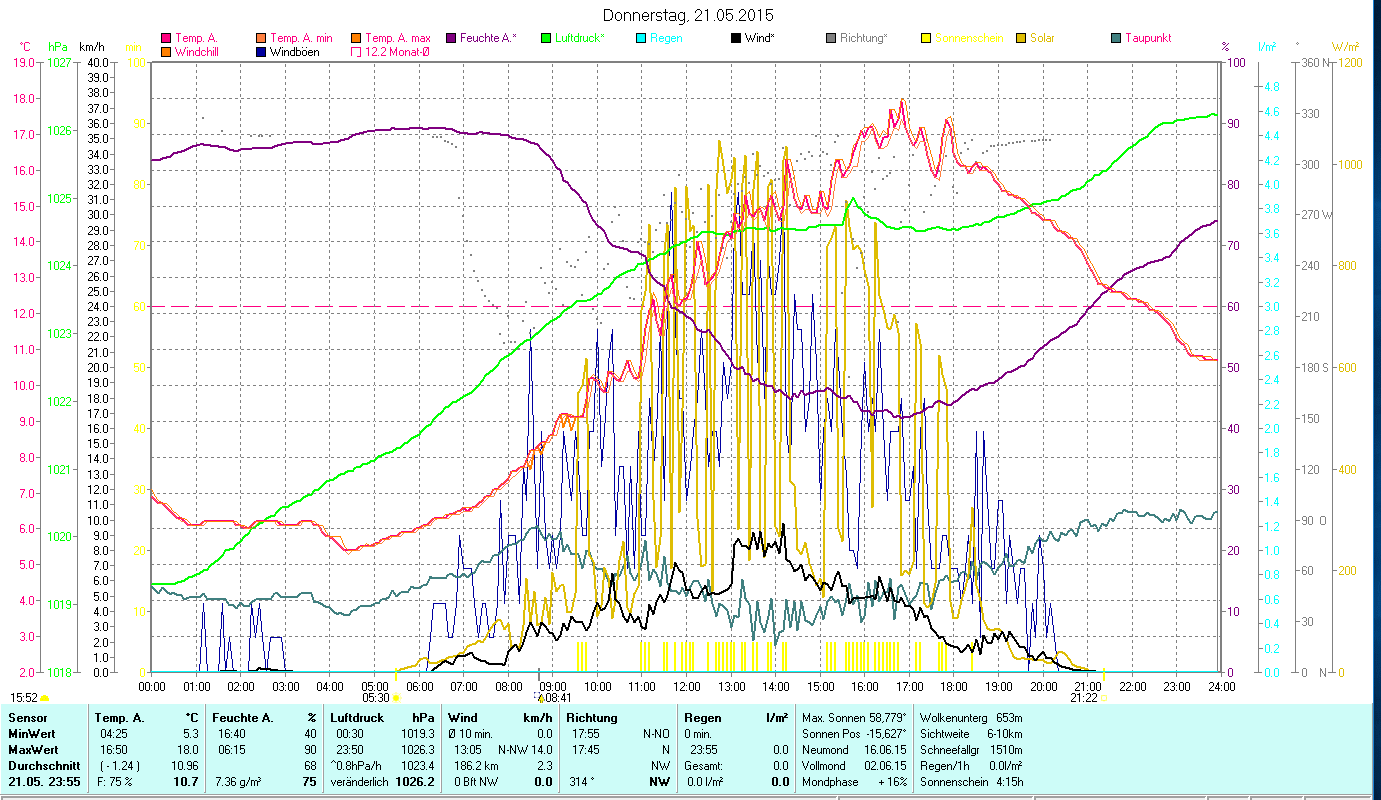Click the '0 Bft NW' wind value
Screen dimensions: 1381x800
pyautogui.click(x=476, y=782)
